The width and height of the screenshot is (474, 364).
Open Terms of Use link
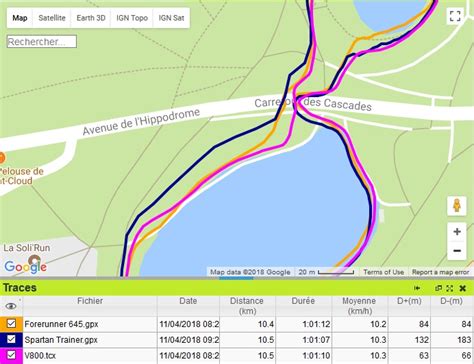tap(383, 272)
